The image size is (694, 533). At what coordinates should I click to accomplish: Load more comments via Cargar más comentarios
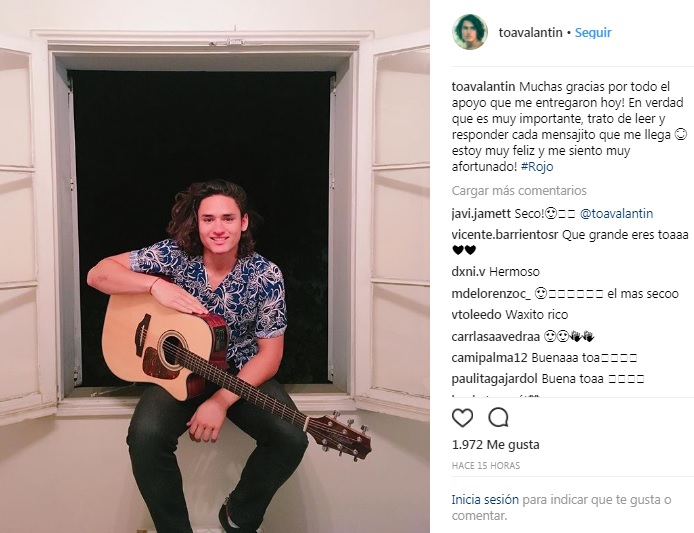tap(519, 191)
